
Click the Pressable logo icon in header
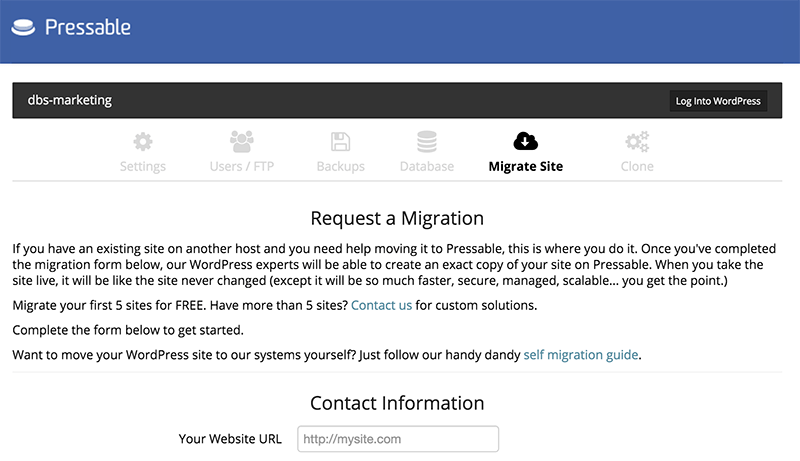point(25,27)
